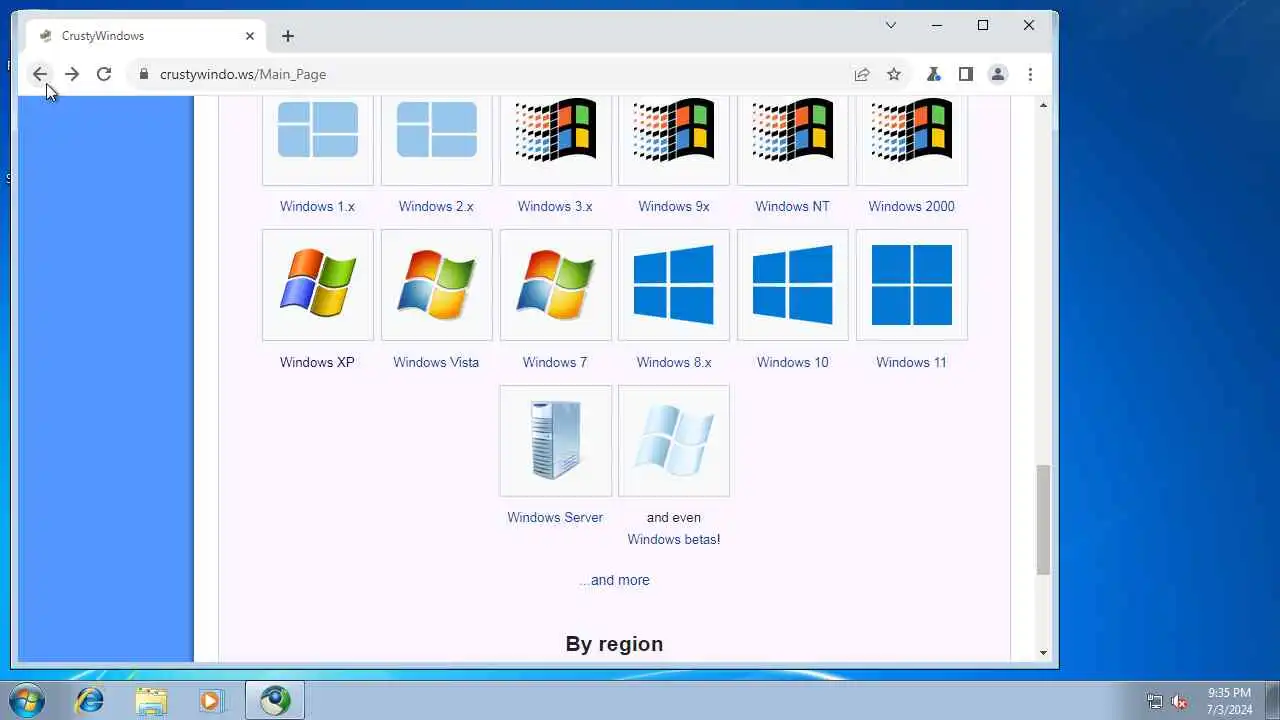Screen dimensions: 1280x720
Task: Click the address bar URL
Action: 243,74
